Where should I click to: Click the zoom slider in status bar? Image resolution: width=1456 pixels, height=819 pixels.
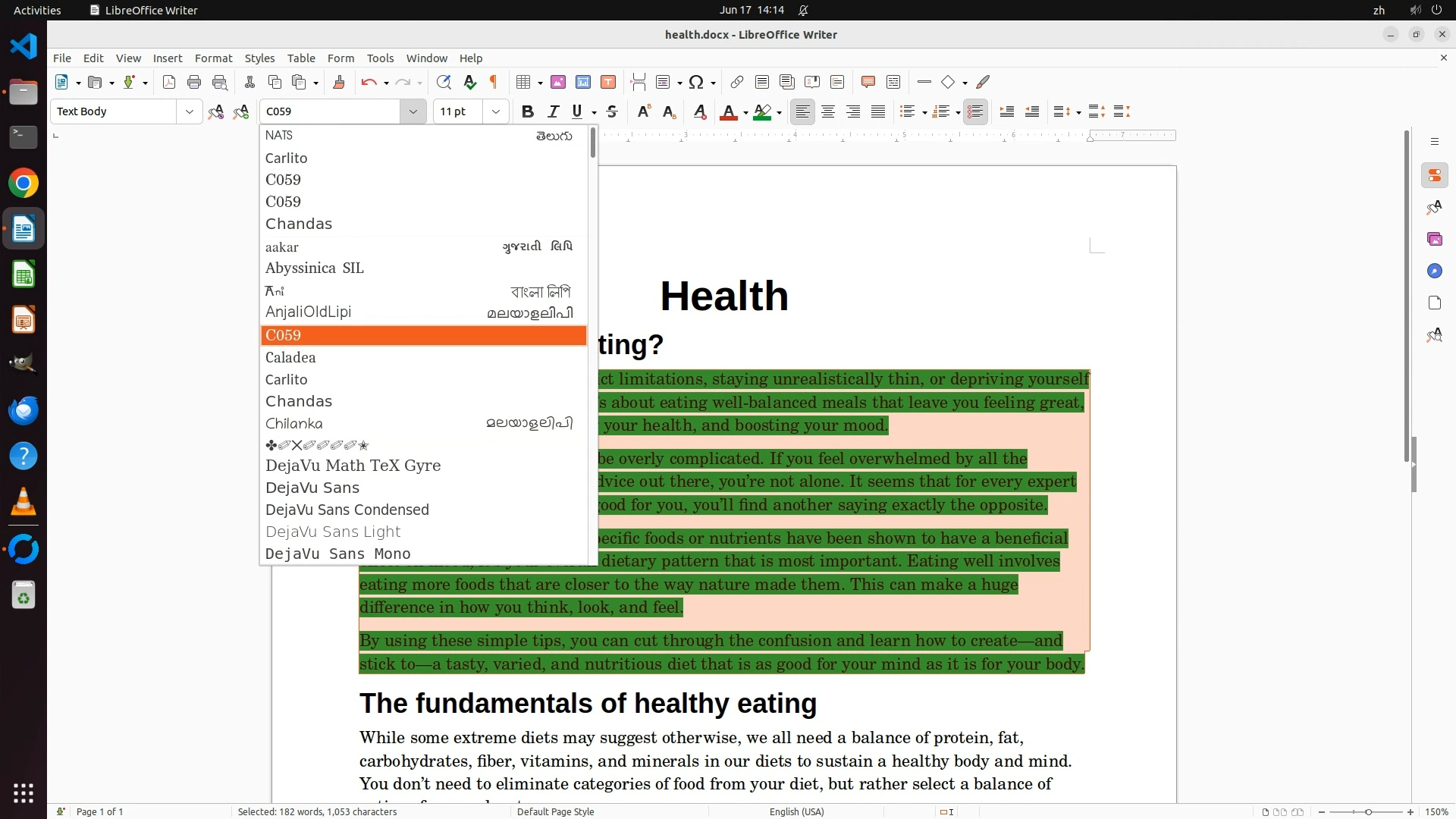1367,811
